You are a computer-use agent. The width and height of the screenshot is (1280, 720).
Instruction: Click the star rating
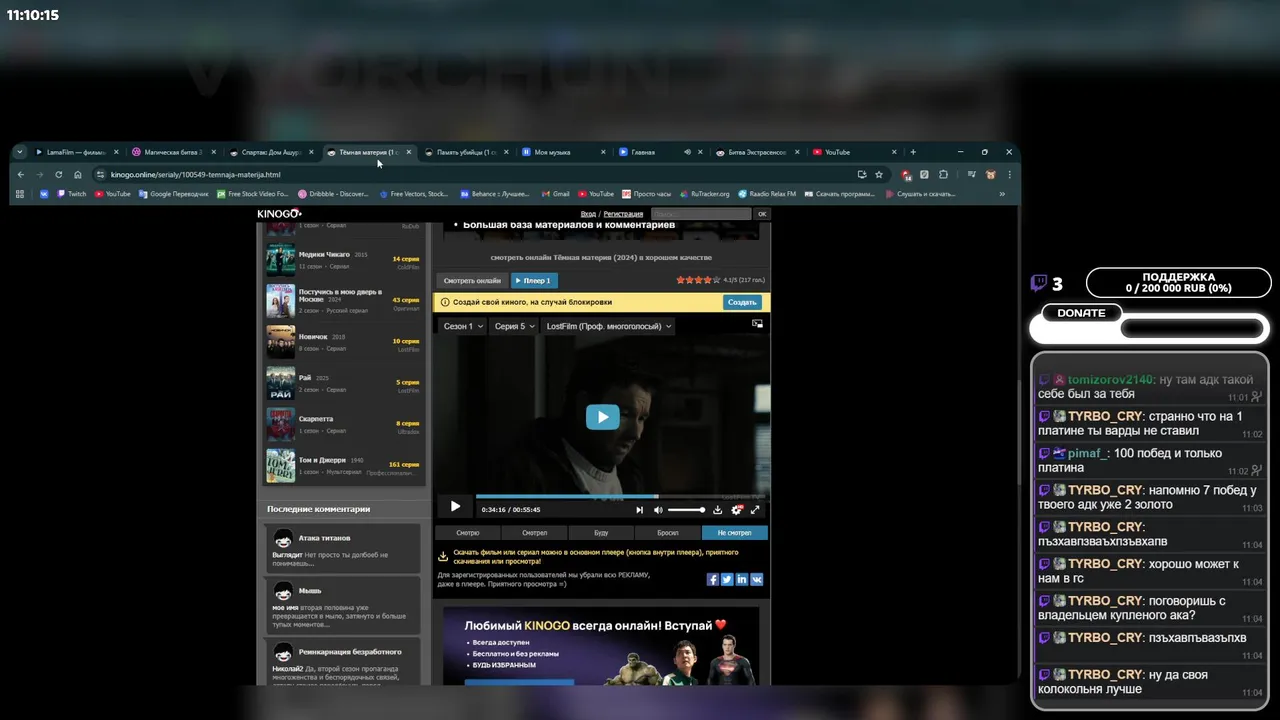click(x=697, y=281)
